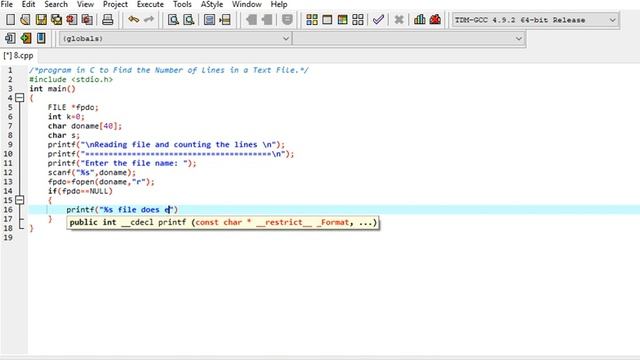This screenshot has height=360, width=640.
Task: Click the if(fpdo==NULL) line
Action: (80, 191)
